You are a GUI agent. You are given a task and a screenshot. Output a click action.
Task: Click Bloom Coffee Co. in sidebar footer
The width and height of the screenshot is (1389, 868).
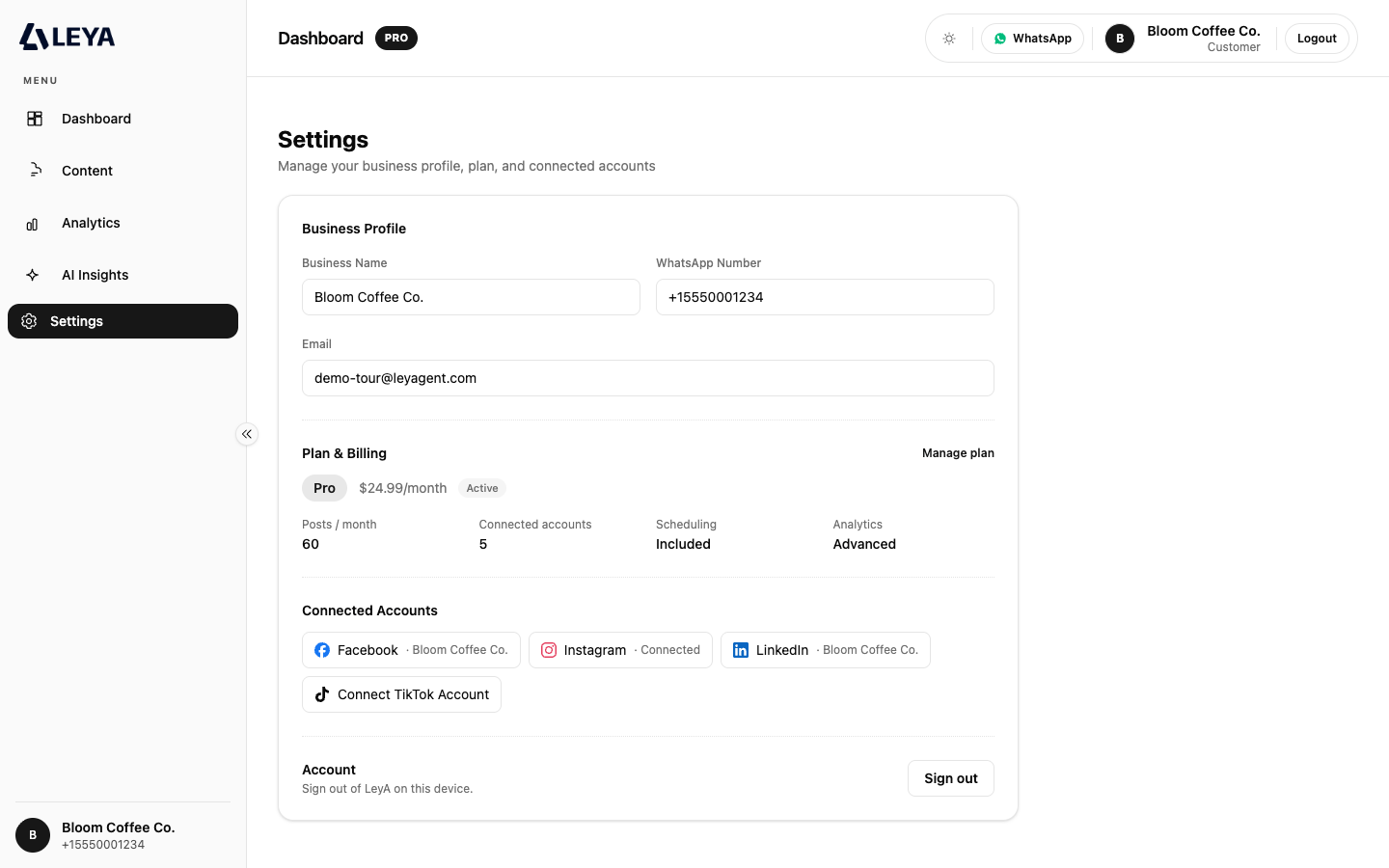coord(119,827)
